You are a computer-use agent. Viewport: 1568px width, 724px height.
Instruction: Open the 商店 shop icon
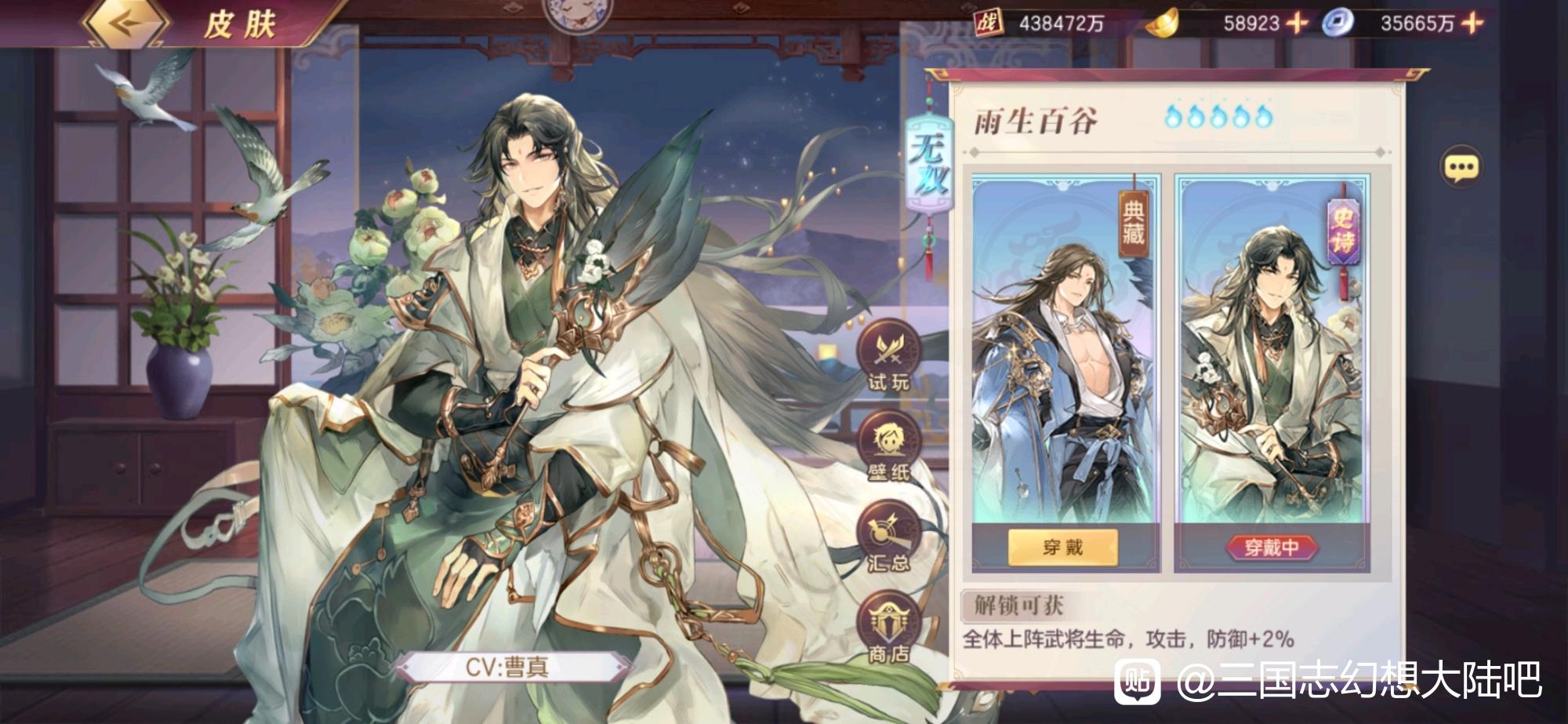888,628
